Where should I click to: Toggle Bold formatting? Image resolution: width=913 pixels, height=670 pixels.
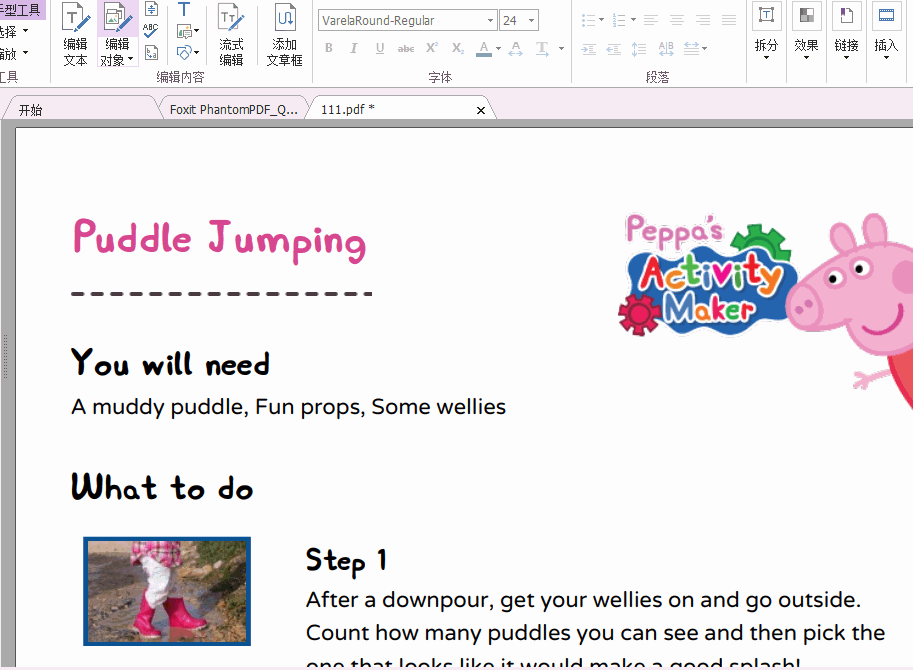click(329, 48)
